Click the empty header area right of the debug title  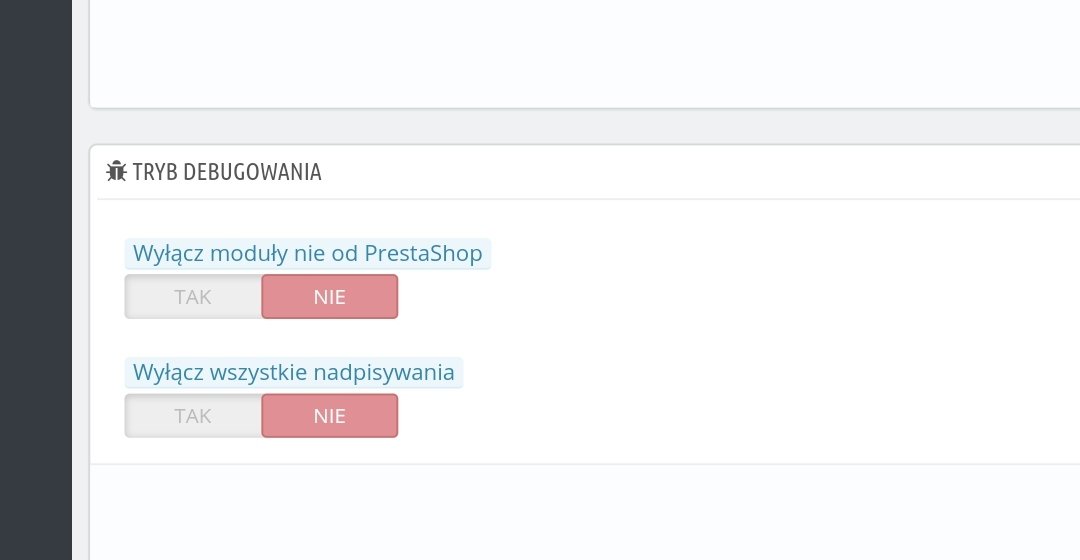[x=700, y=172]
